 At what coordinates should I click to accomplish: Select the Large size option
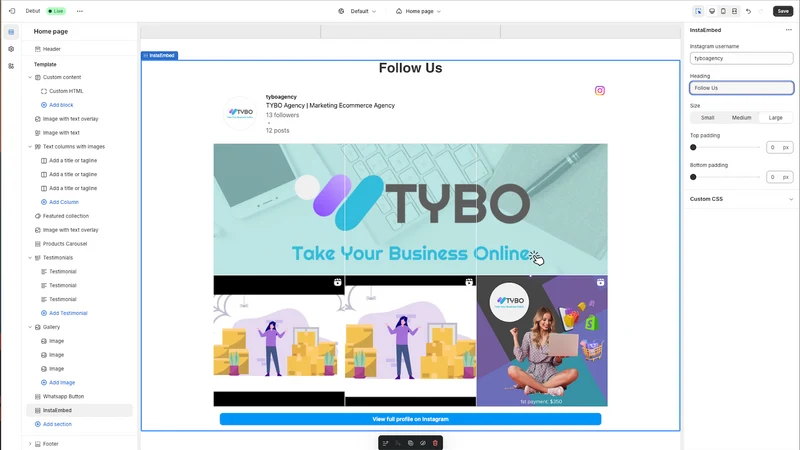point(776,118)
